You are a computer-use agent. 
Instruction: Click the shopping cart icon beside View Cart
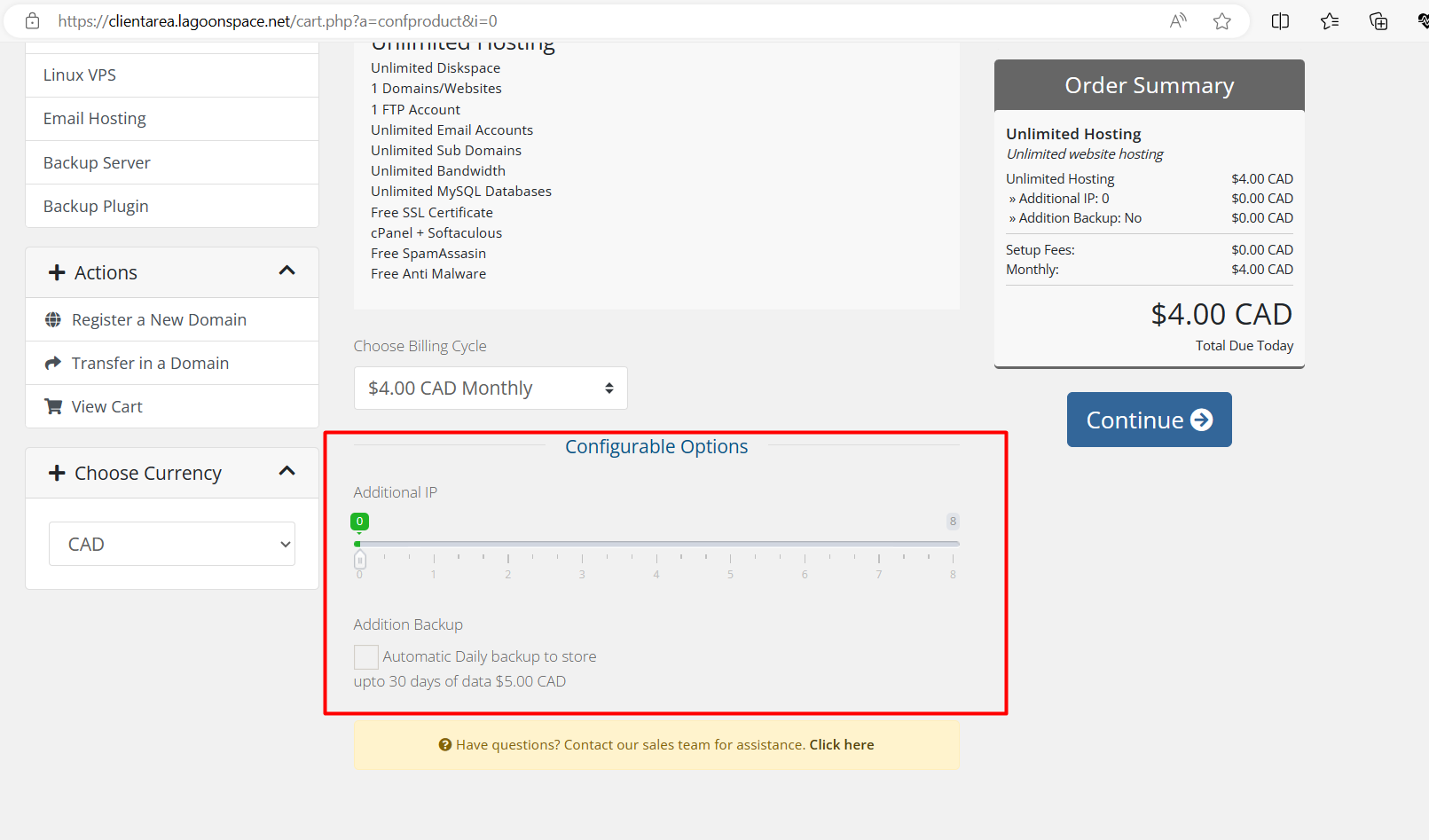(x=53, y=406)
